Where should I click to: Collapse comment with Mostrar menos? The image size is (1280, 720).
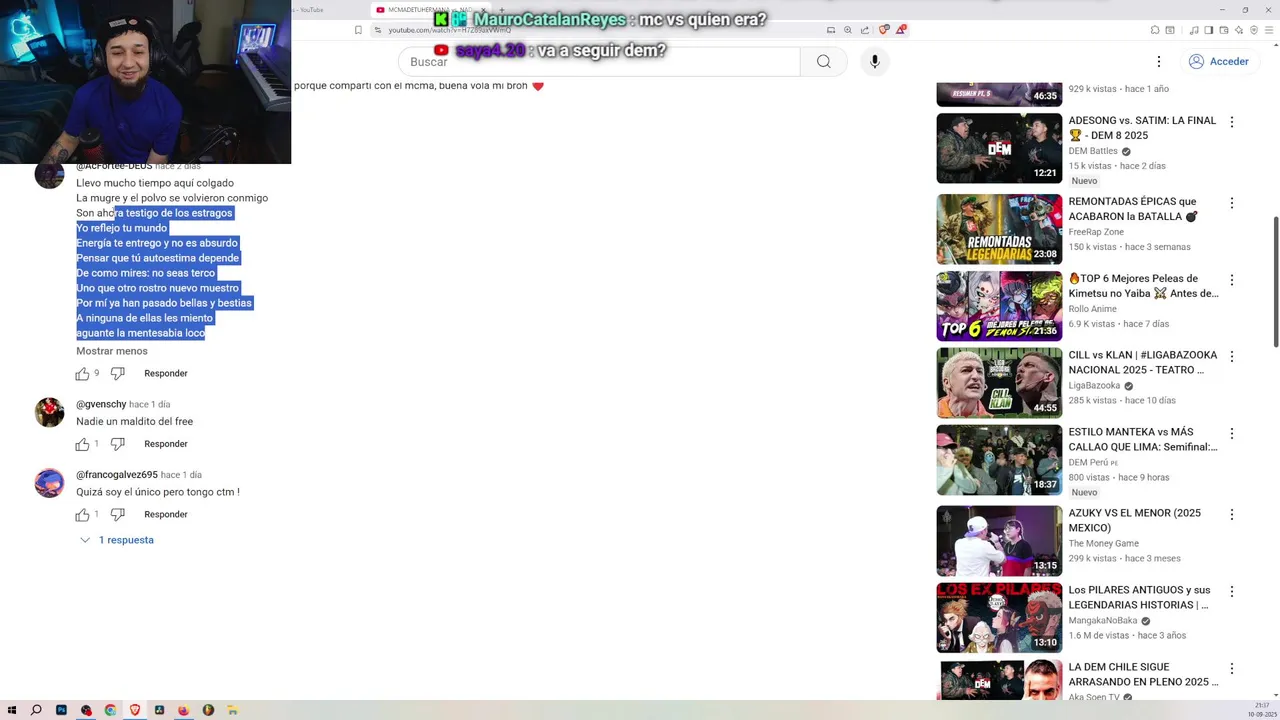[112, 351]
